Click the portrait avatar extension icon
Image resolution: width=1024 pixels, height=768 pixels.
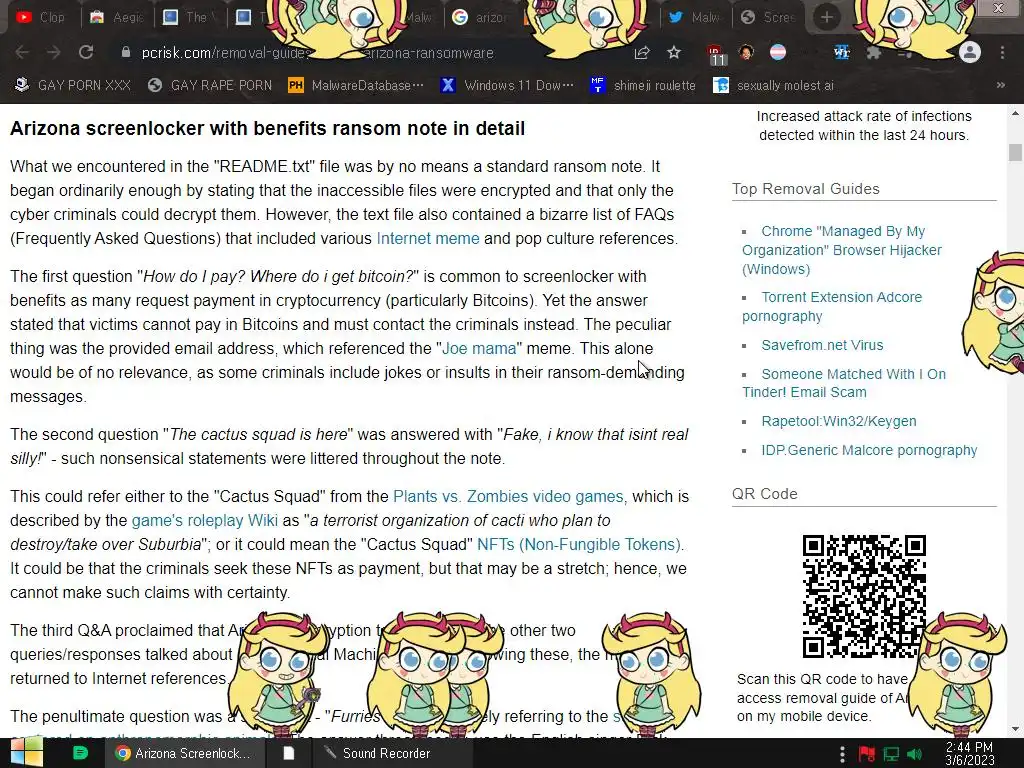[x=746, y=52]
